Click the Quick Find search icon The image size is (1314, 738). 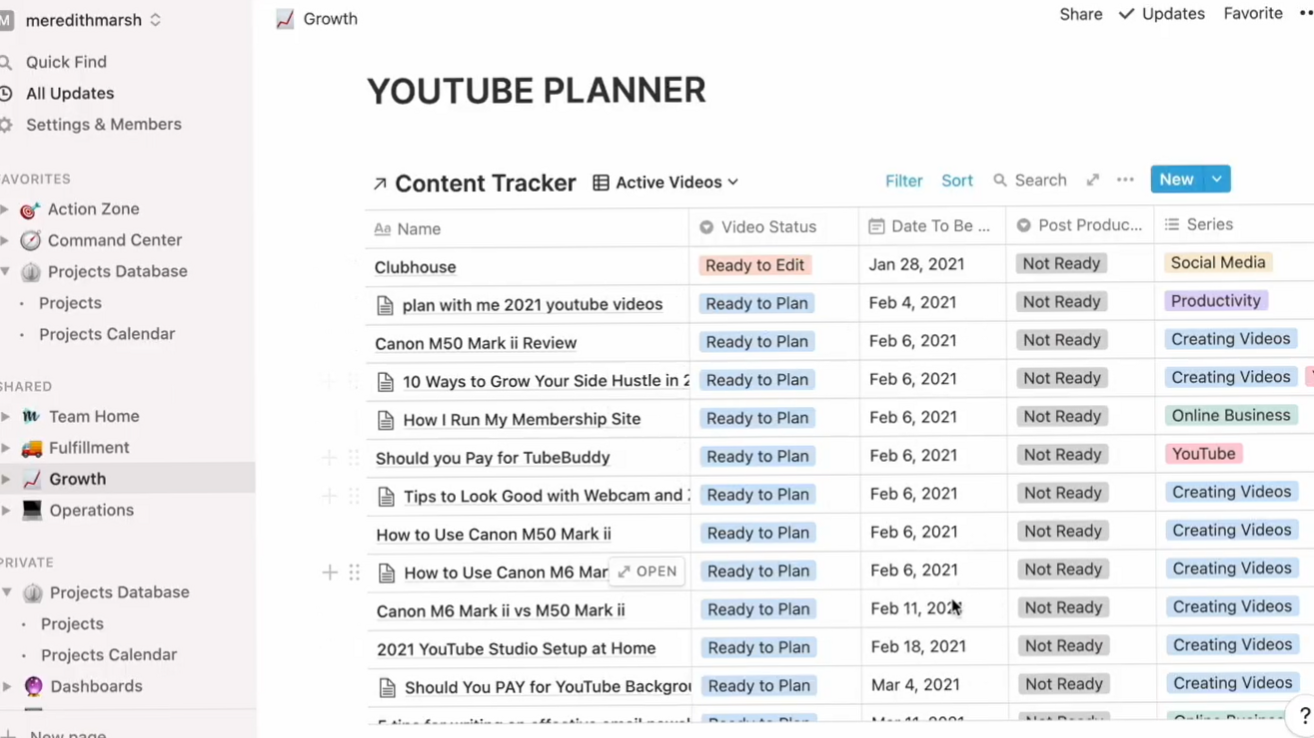click(x=8, y=61)
